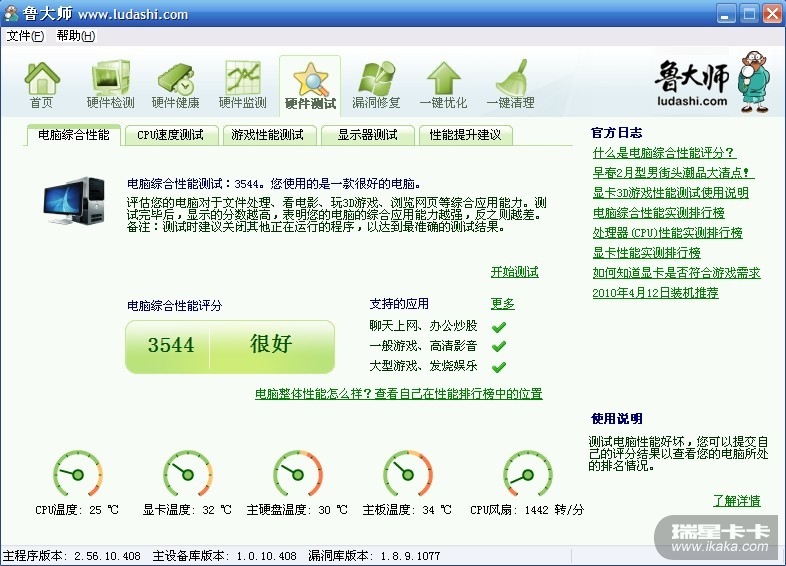Switch to the 电脑综合性能 tab
This screenshot has height=566, width=786.
tap(74, 135)
